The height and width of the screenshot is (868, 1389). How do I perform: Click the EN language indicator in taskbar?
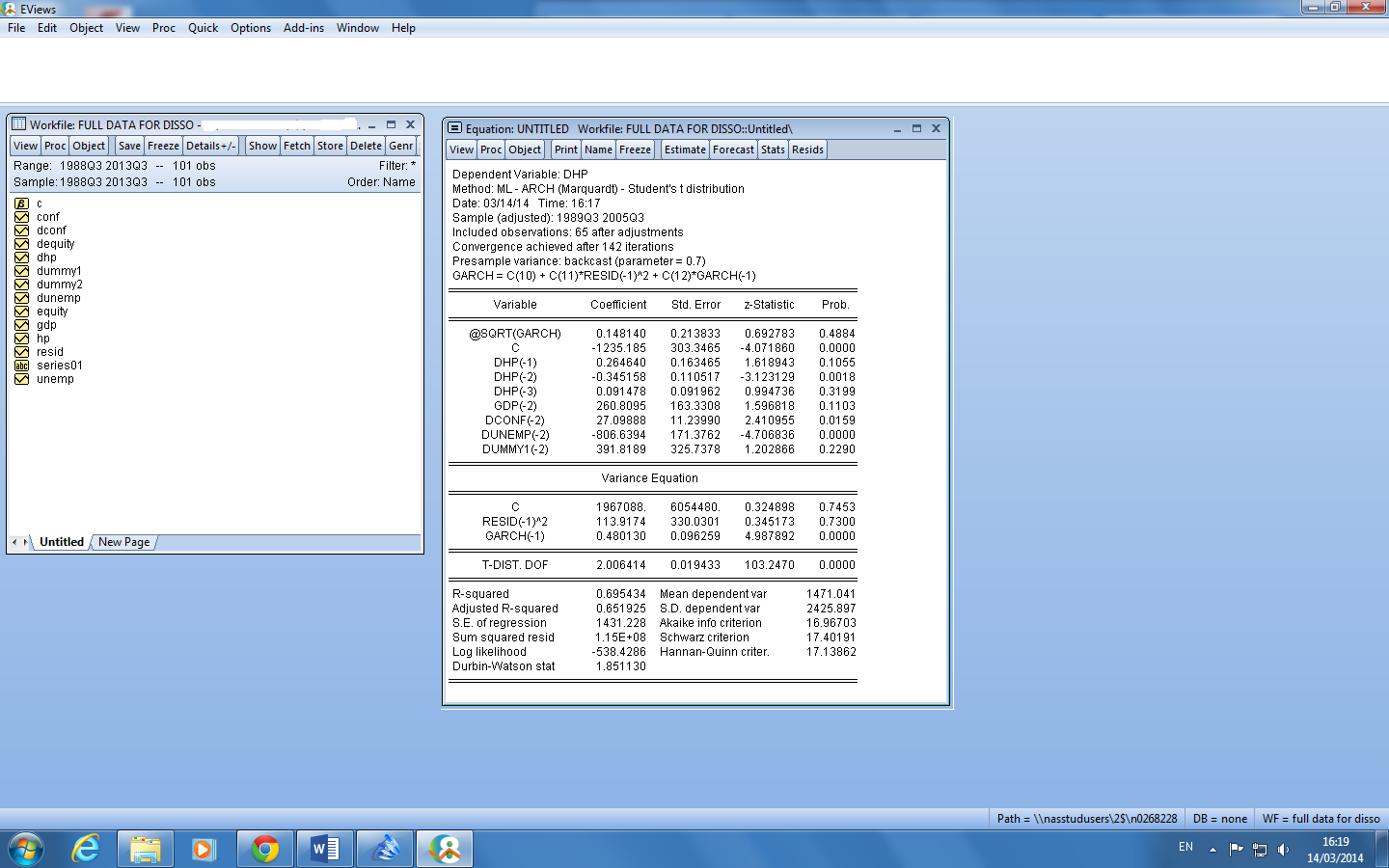(1185, 847)
